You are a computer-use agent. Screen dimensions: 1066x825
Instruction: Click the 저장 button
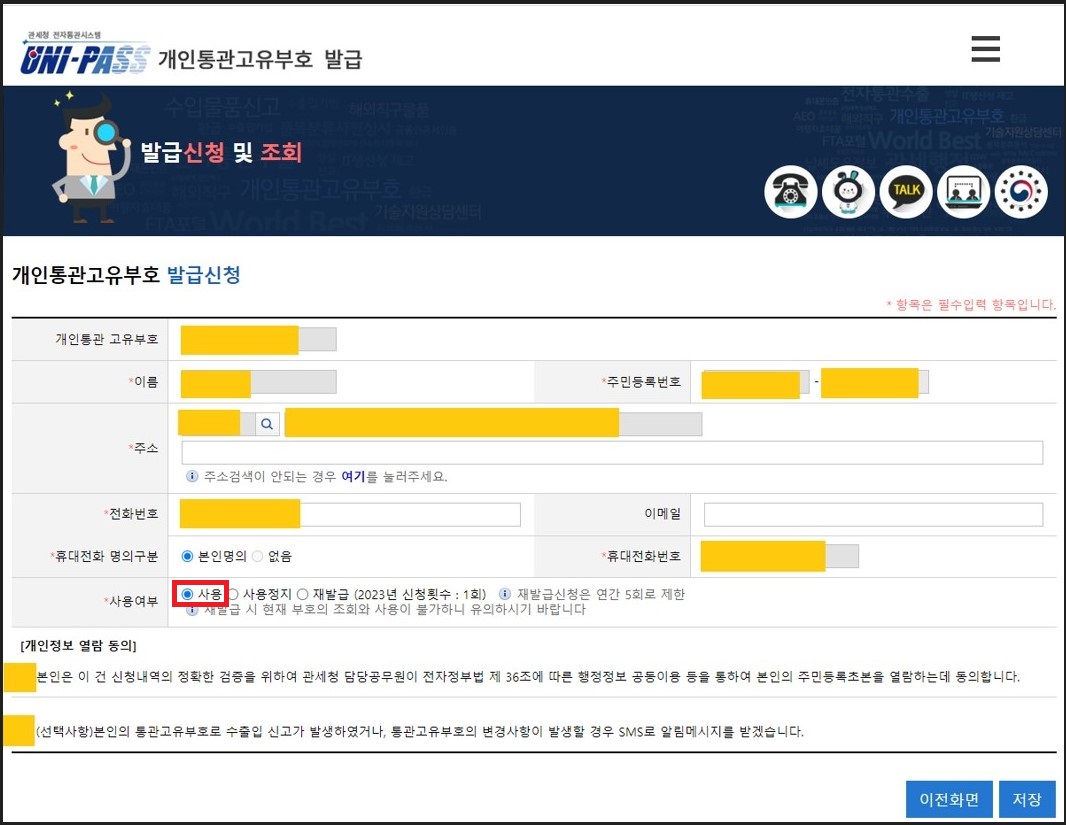(1027, 799)
